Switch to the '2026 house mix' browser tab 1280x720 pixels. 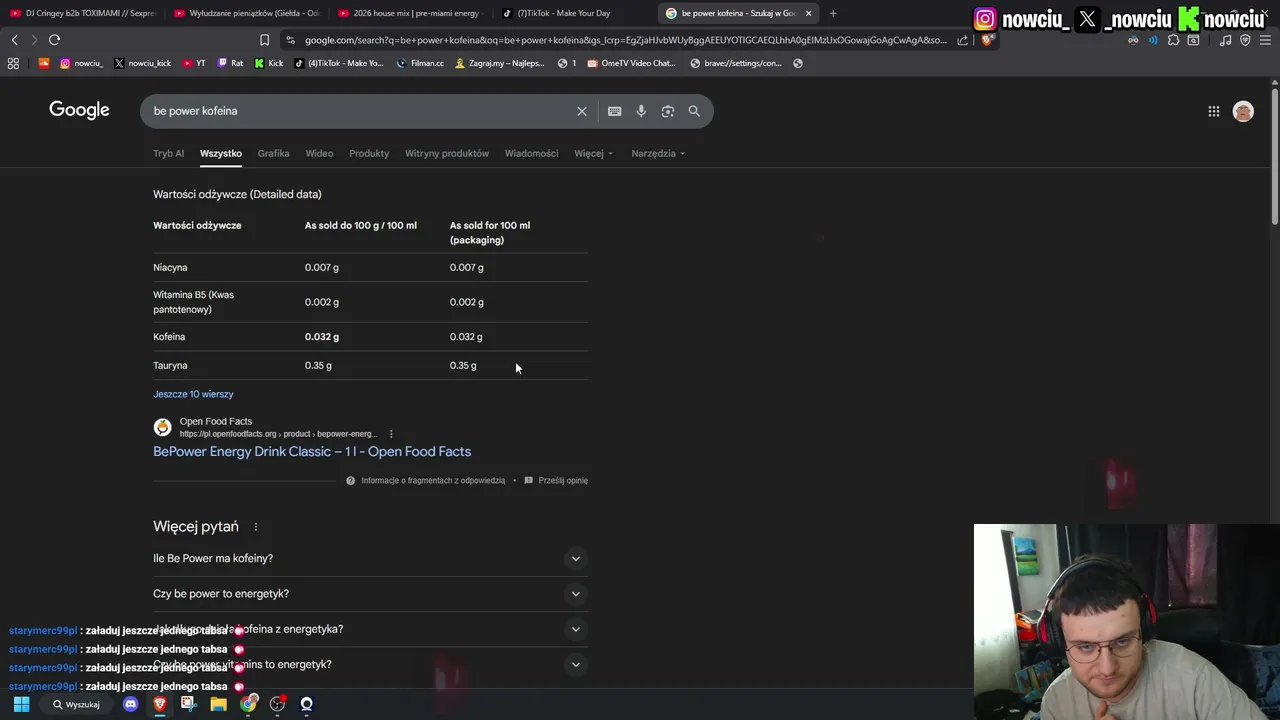click(x=409, y=13)
